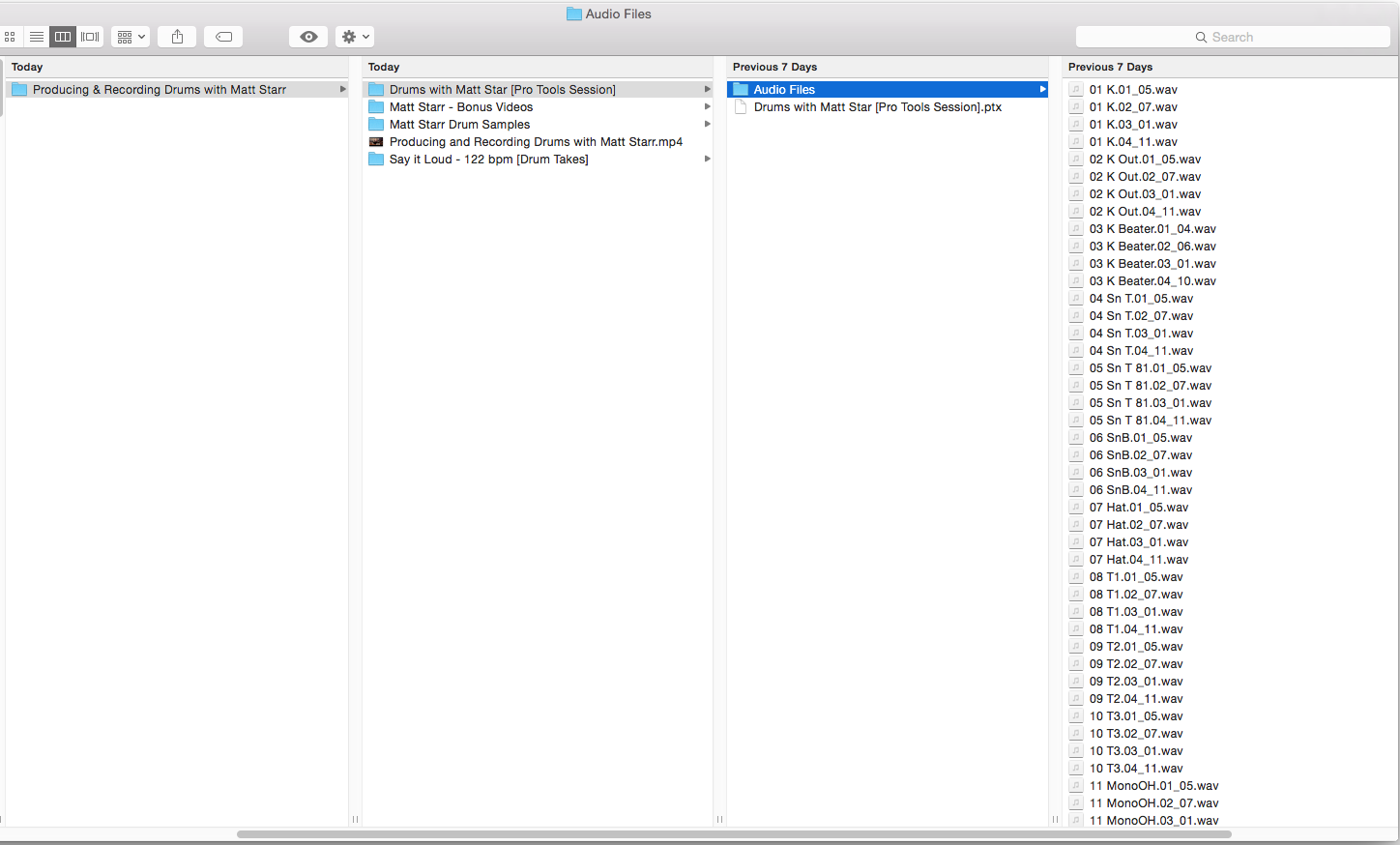Switch to icon view
Viewport: 1400px width, 845px height.
coord(10,36)
